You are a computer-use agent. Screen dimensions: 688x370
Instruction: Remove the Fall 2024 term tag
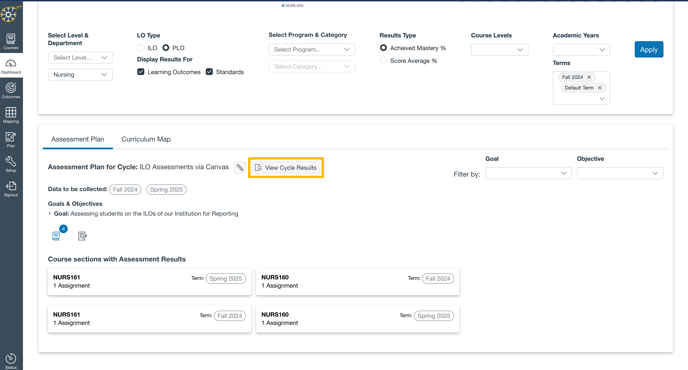[589, 77]
